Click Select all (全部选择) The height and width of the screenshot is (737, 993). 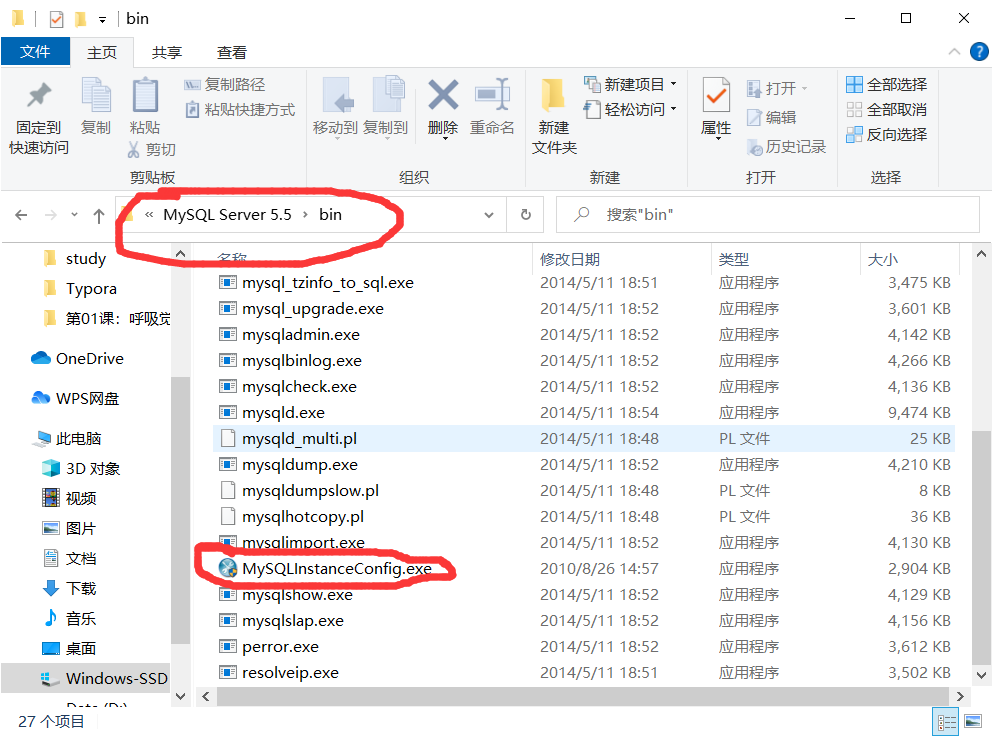coord(887,84)
